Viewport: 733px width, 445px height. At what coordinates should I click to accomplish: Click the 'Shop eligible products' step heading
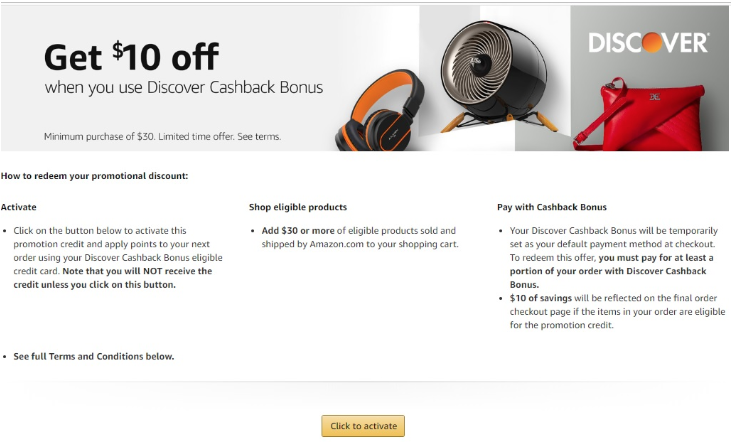pos(298,207)
